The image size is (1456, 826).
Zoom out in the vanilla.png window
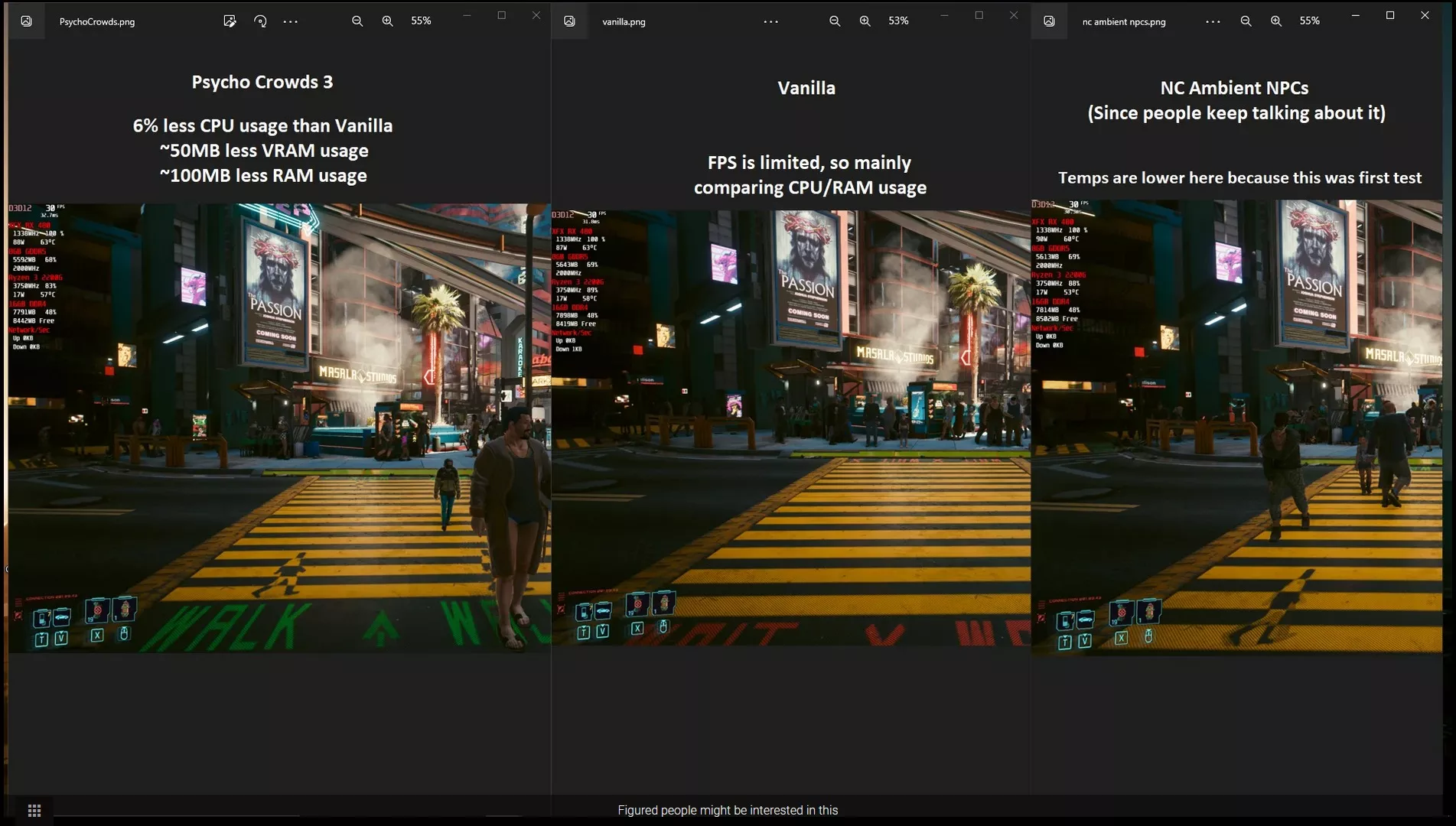tap(835, 21)
